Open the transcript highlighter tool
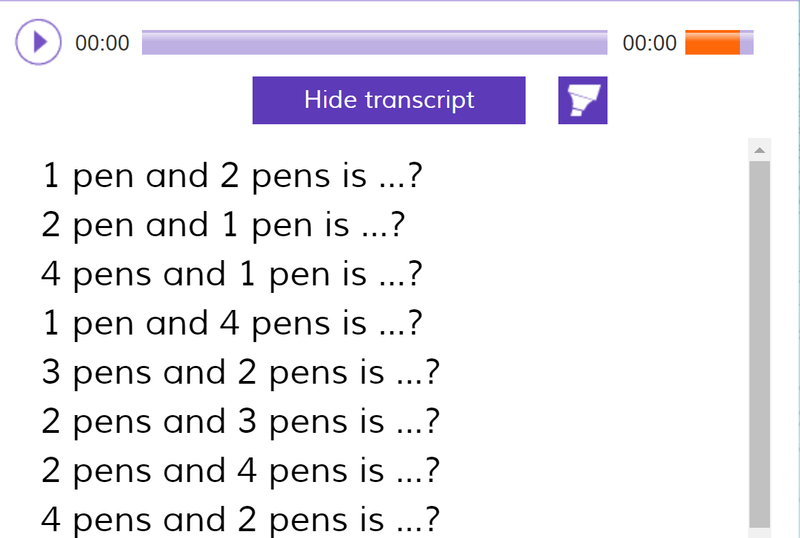 point(582,101)
